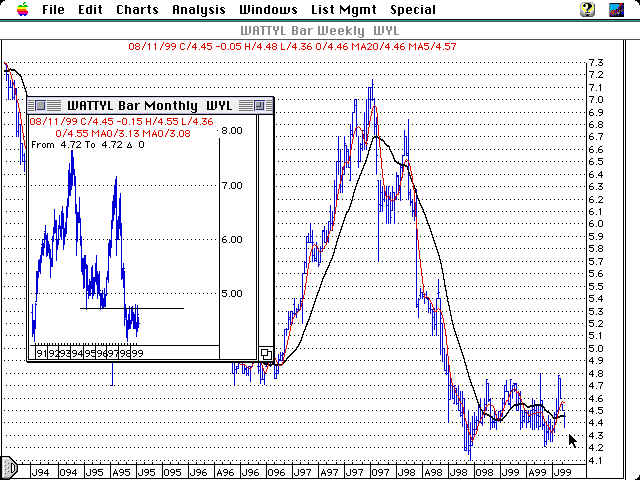Click the A95 date label on Weekly axis

(x=121, y=473)
